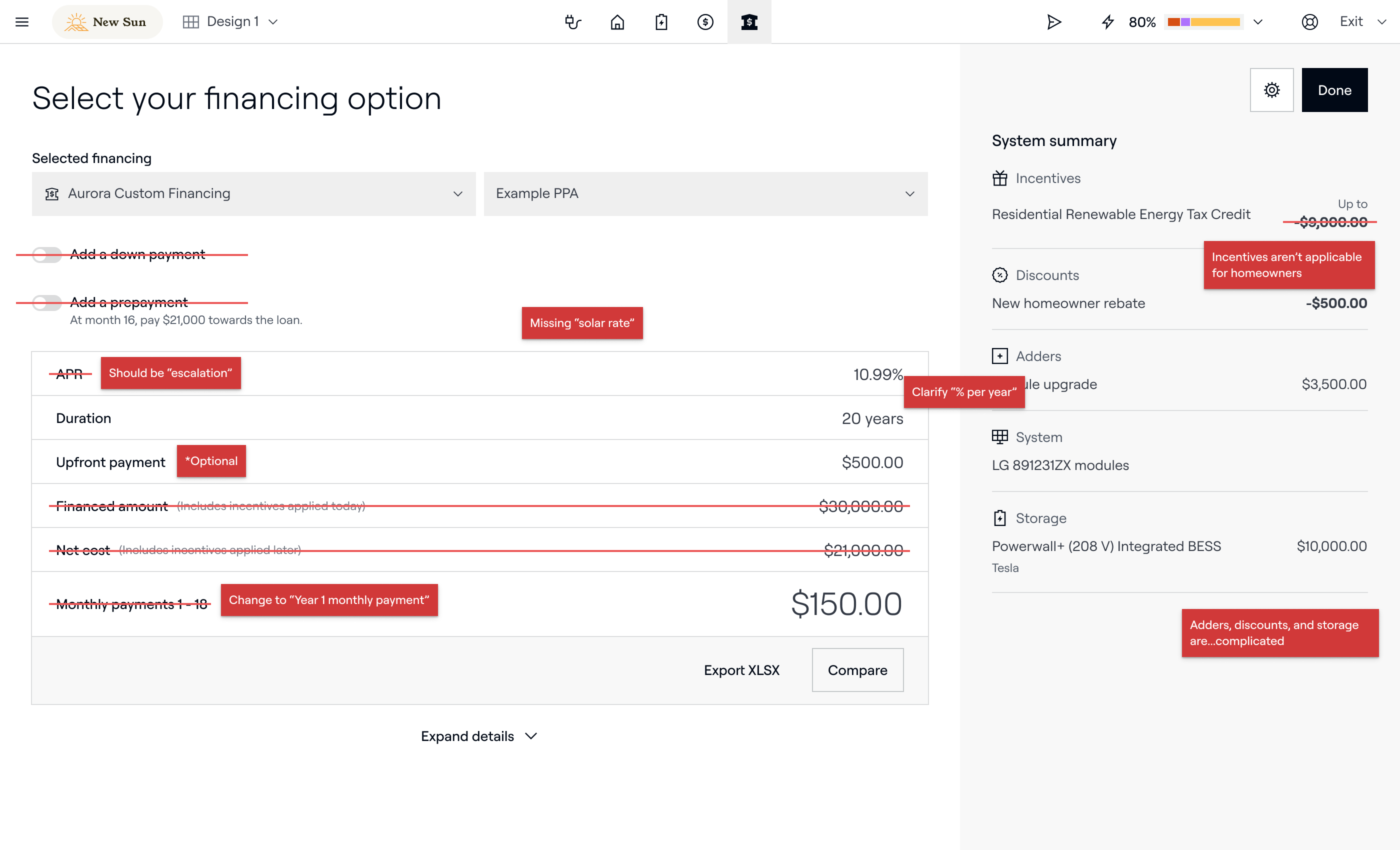The width and height of the screenshot is (1400, 850).
Task: Click the $3,500.00 adder price
Action: [x=1333, y=384]
